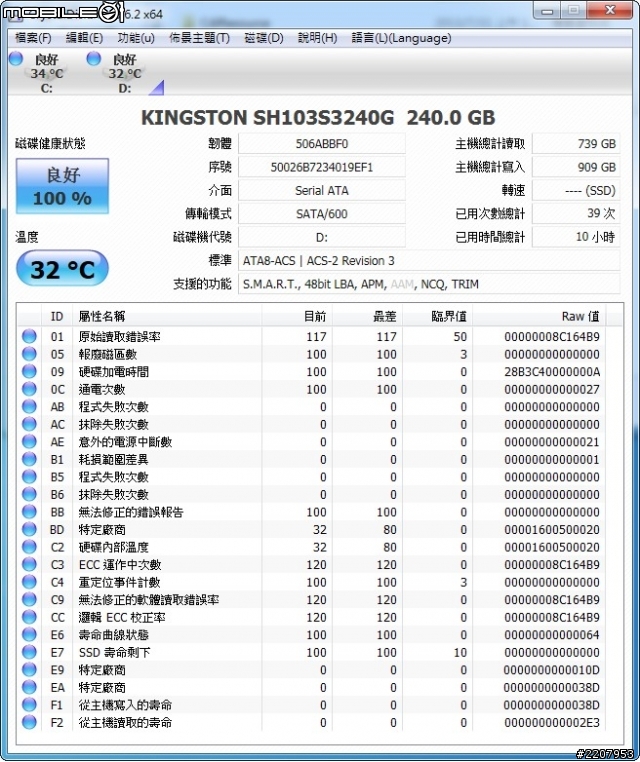Open the 檔案(F) menu
Image resolution: width=640 pixels, height=762 pixels.
coord(33,38)
